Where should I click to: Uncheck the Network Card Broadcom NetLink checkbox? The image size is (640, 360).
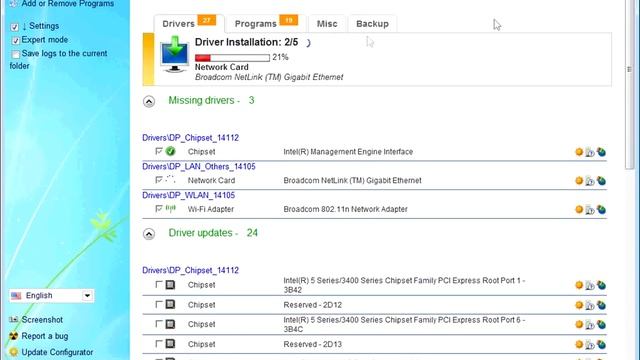pos(159,180)
